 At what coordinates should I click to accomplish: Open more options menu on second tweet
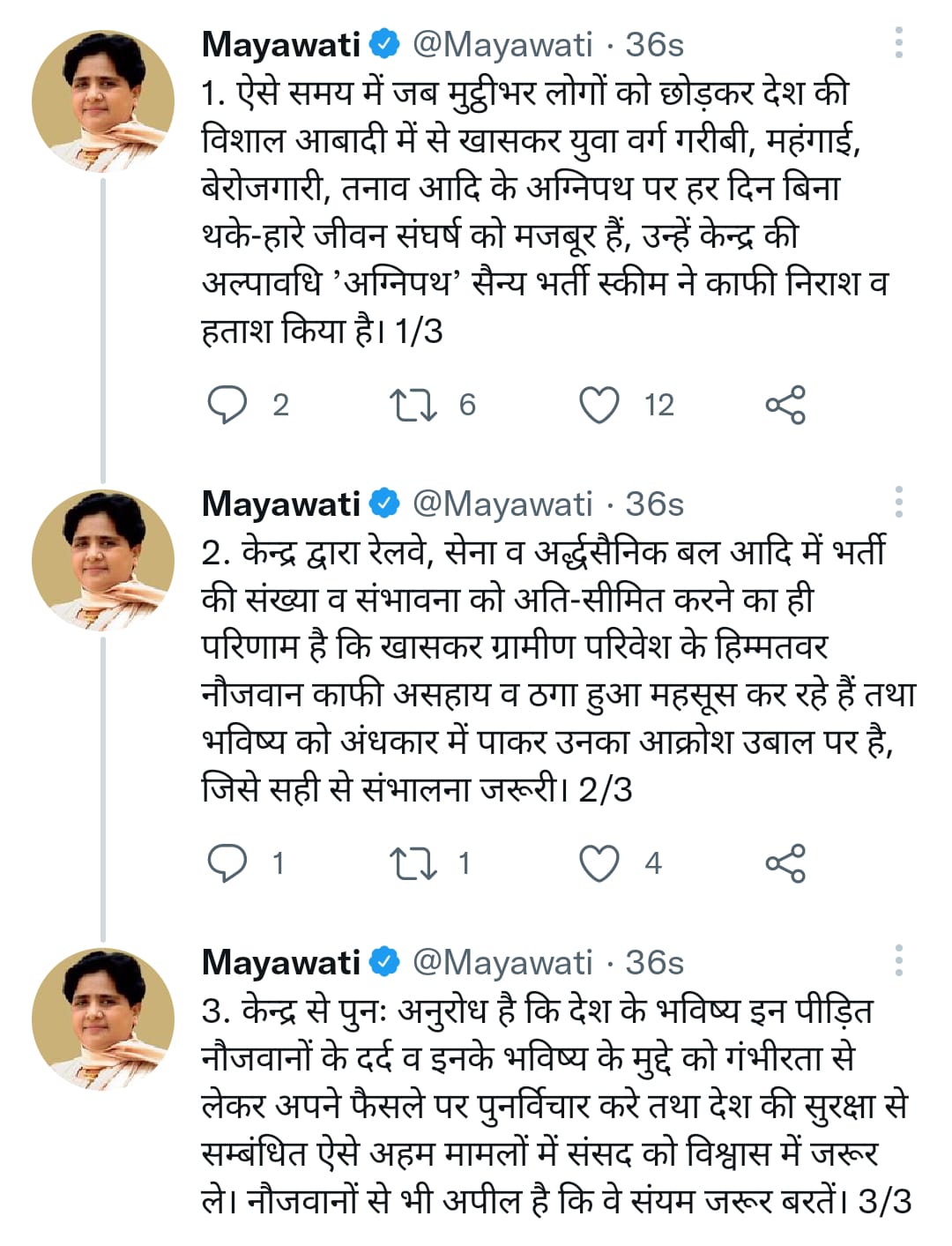pos(898,502)
